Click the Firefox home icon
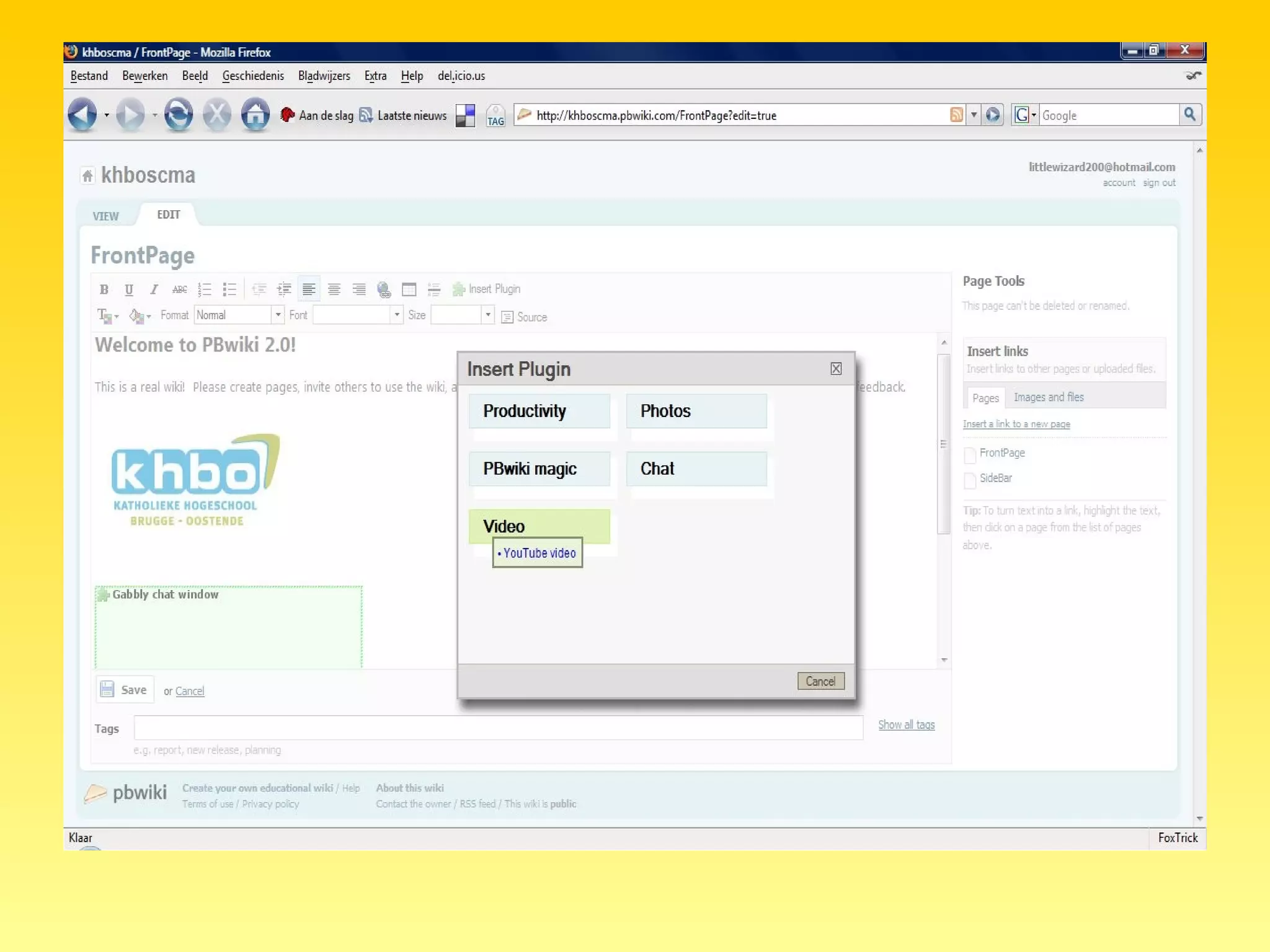This screenshot has height=952, width=1270. pos(255,115)
